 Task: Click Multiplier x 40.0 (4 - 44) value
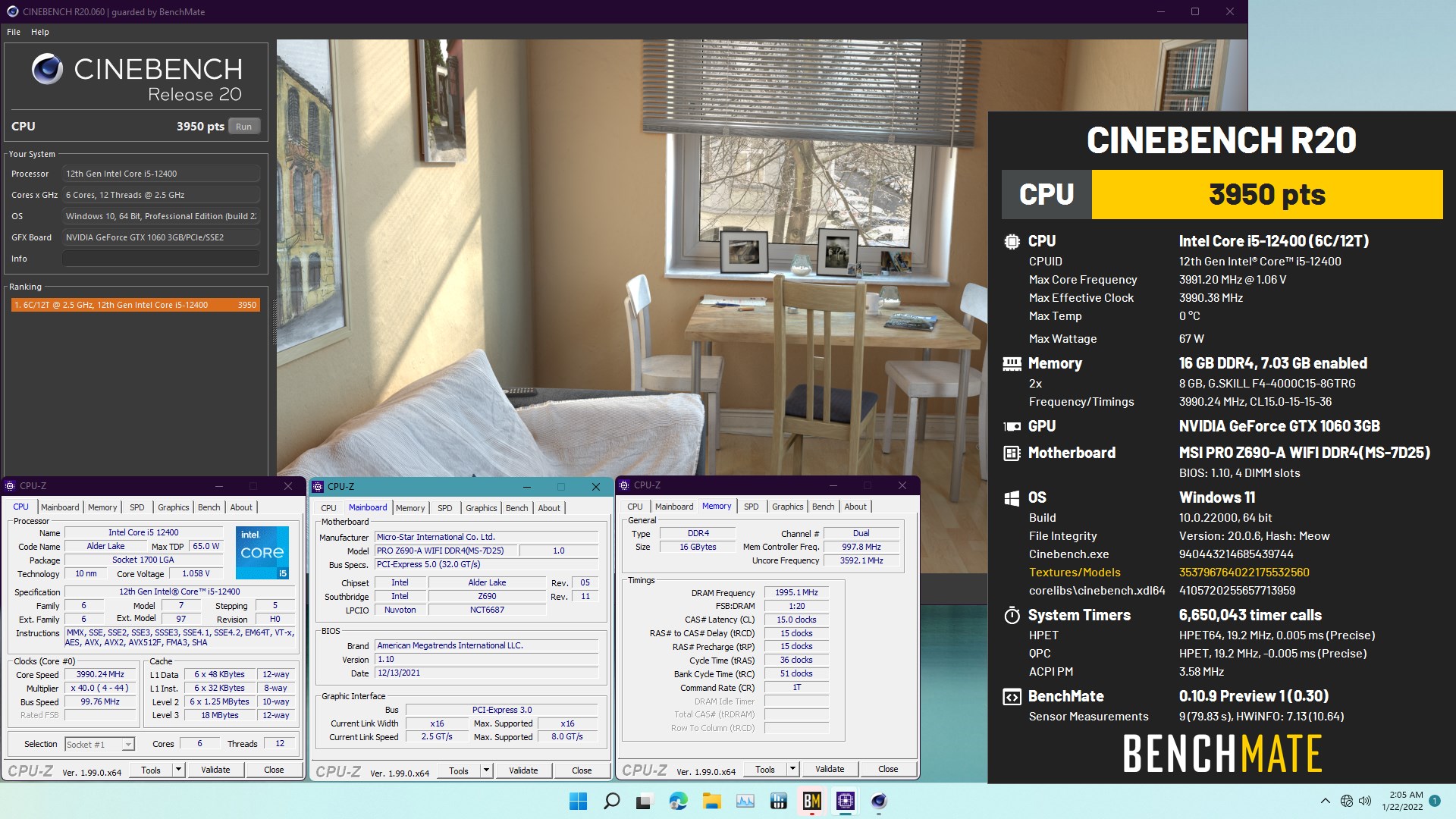coord(100,689)
